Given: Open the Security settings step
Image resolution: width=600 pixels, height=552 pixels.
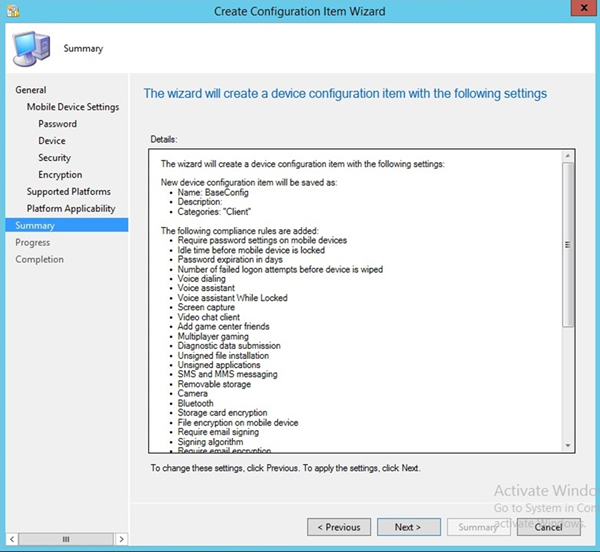Looking at the screenshot, I should [x=54, y=158].
